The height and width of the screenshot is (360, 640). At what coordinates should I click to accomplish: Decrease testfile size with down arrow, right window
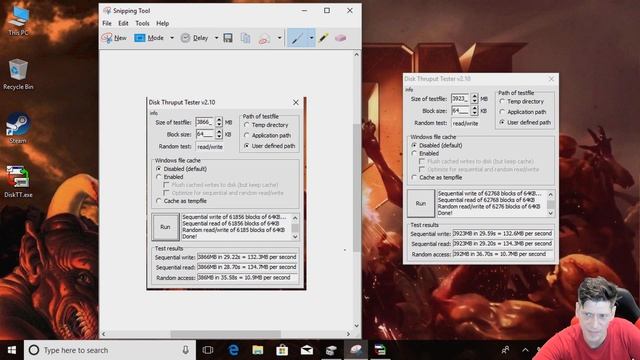point(474,101)
